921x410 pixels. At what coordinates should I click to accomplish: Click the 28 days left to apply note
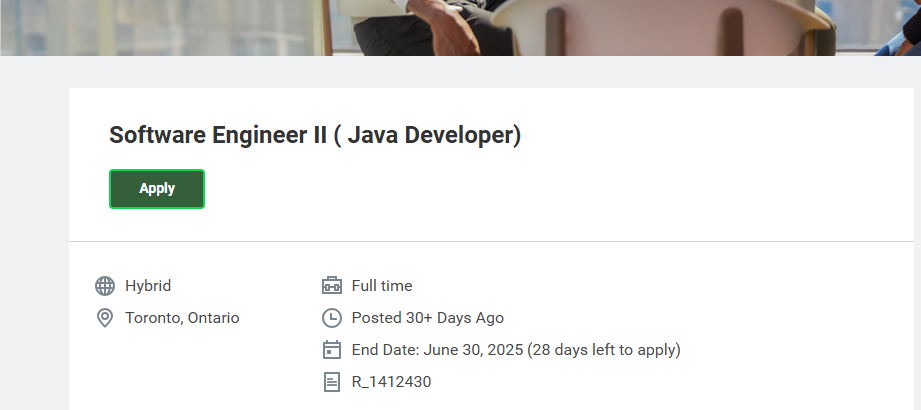coord(604,350)
